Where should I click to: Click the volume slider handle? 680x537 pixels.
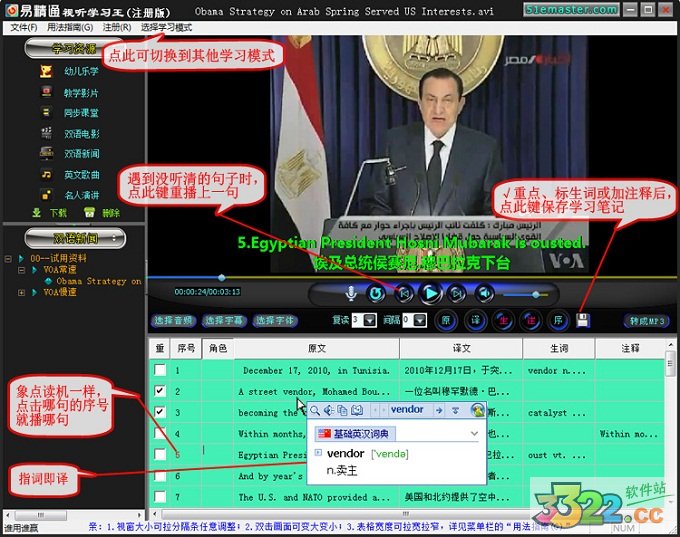[x=536, y=295]
